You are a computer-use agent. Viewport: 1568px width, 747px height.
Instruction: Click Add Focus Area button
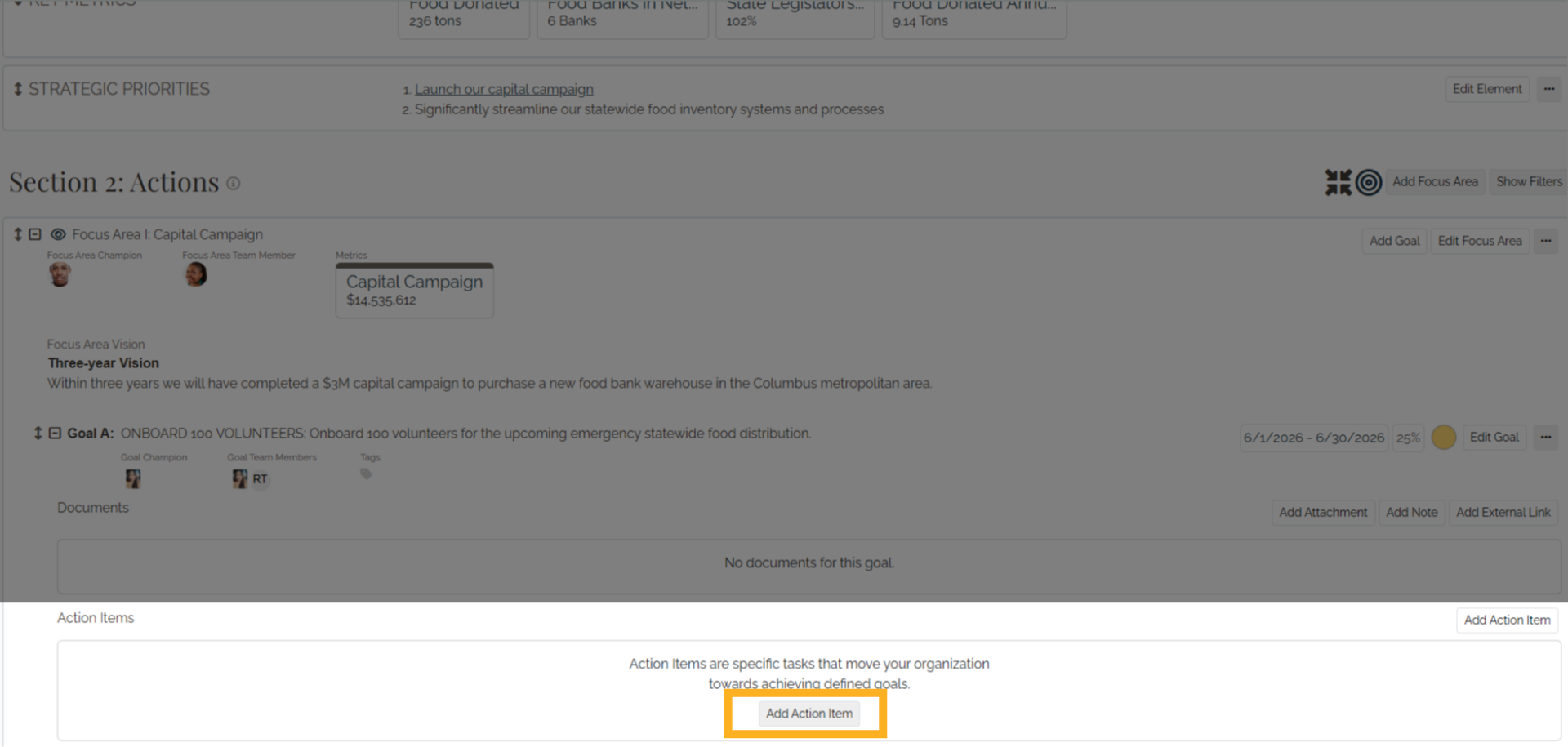1435,182
